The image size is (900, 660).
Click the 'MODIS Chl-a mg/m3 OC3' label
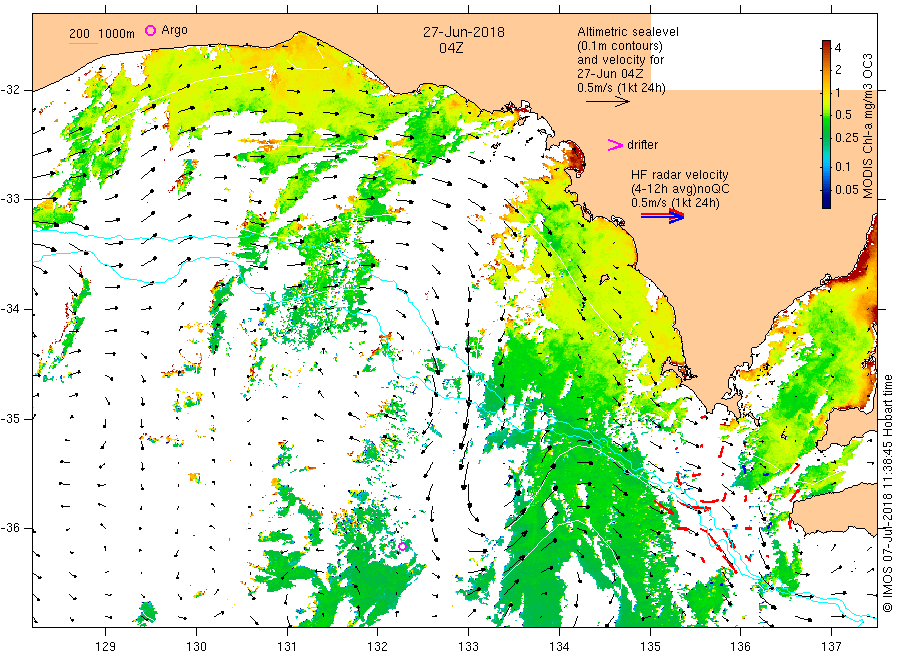[867, 126]
